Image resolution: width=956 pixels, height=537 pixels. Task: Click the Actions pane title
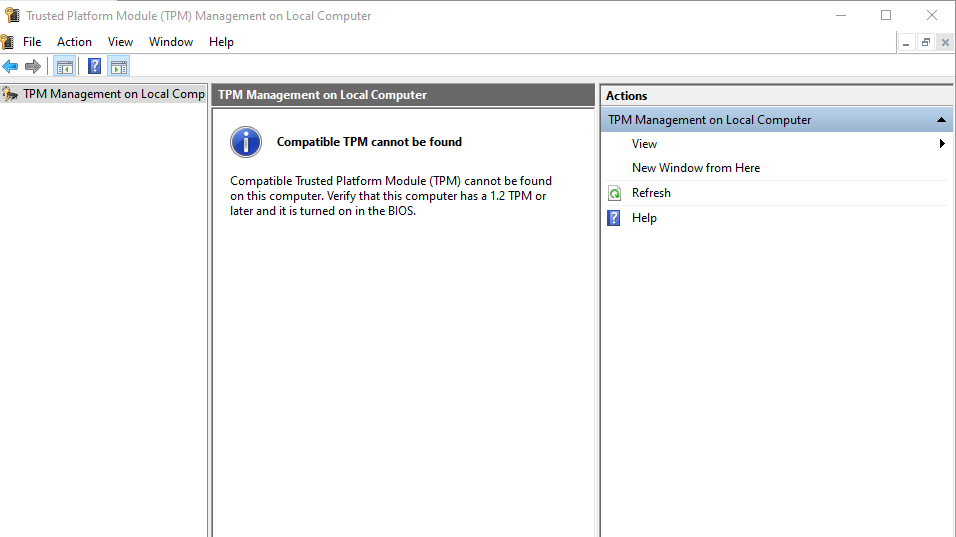626,96
